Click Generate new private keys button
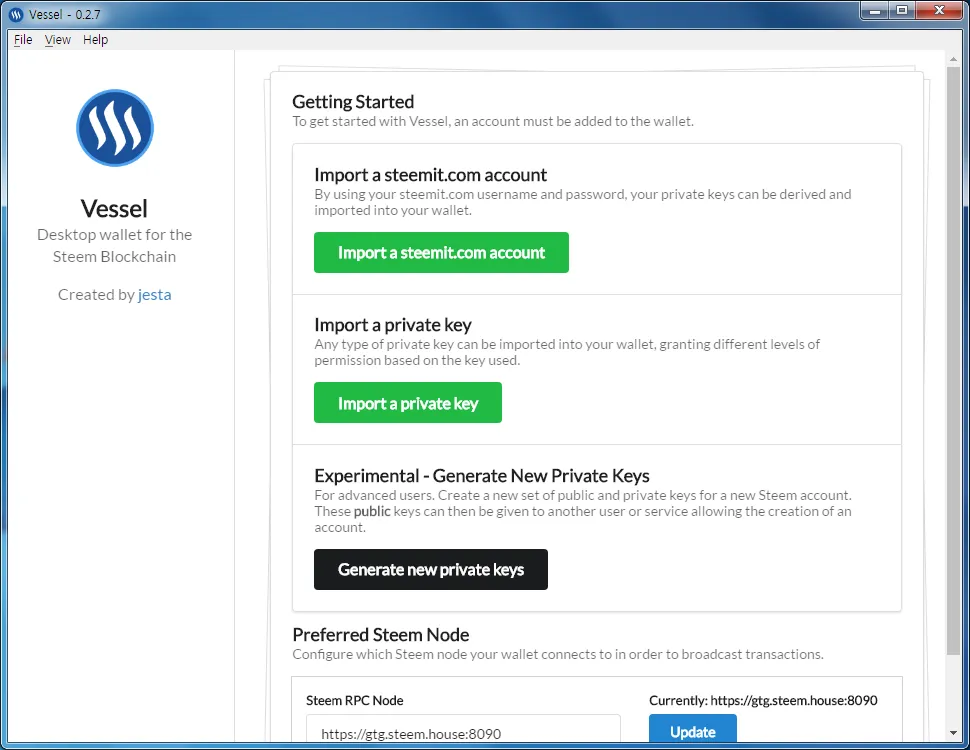 [x=431, y=569]
